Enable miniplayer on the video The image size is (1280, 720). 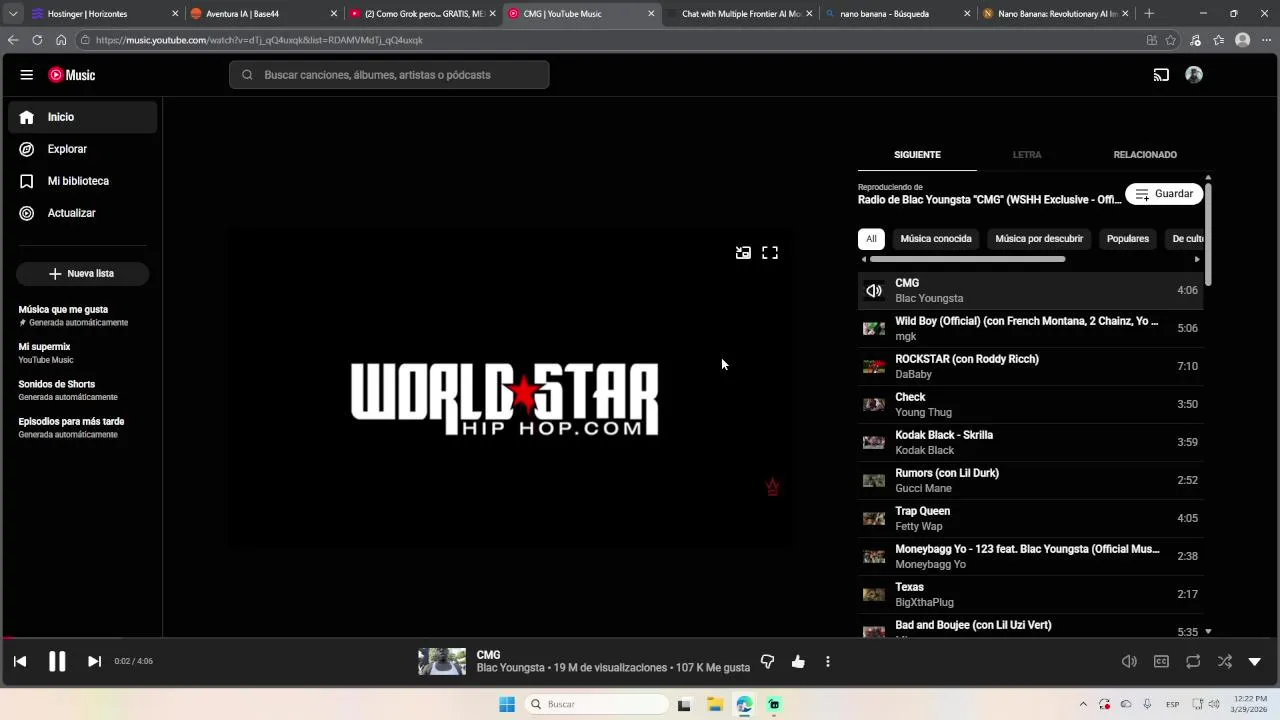(x=743, y=253)
